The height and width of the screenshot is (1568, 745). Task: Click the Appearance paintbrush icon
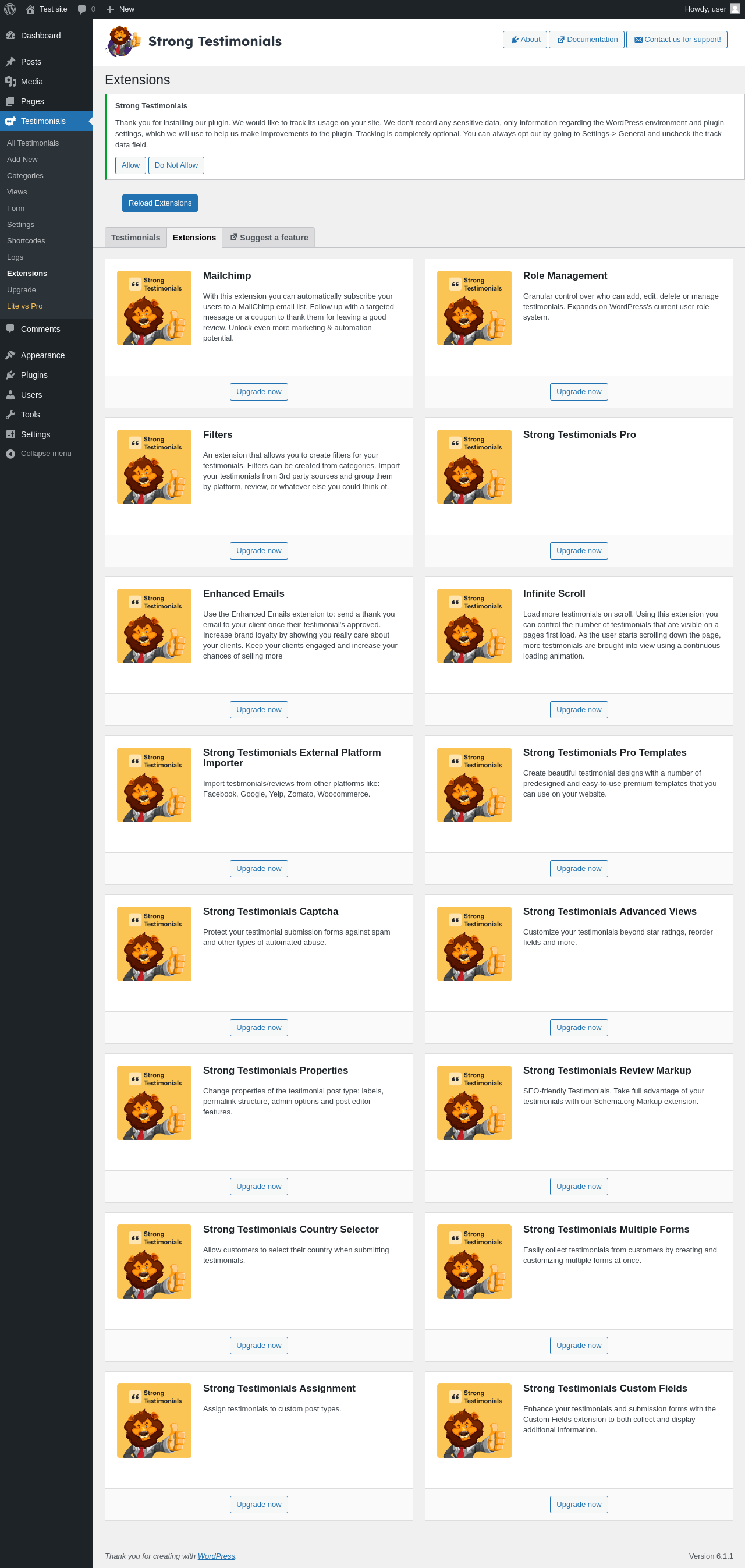[x=10, y=355]
